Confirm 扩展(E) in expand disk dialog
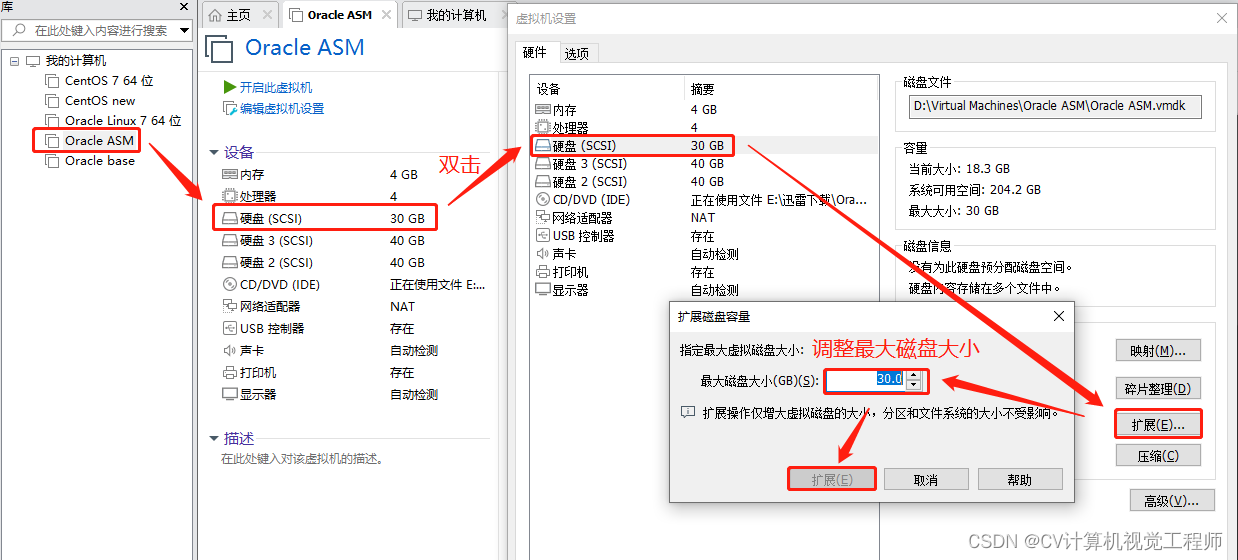This screenshot has width=1238, height=560. pos(832,480)
